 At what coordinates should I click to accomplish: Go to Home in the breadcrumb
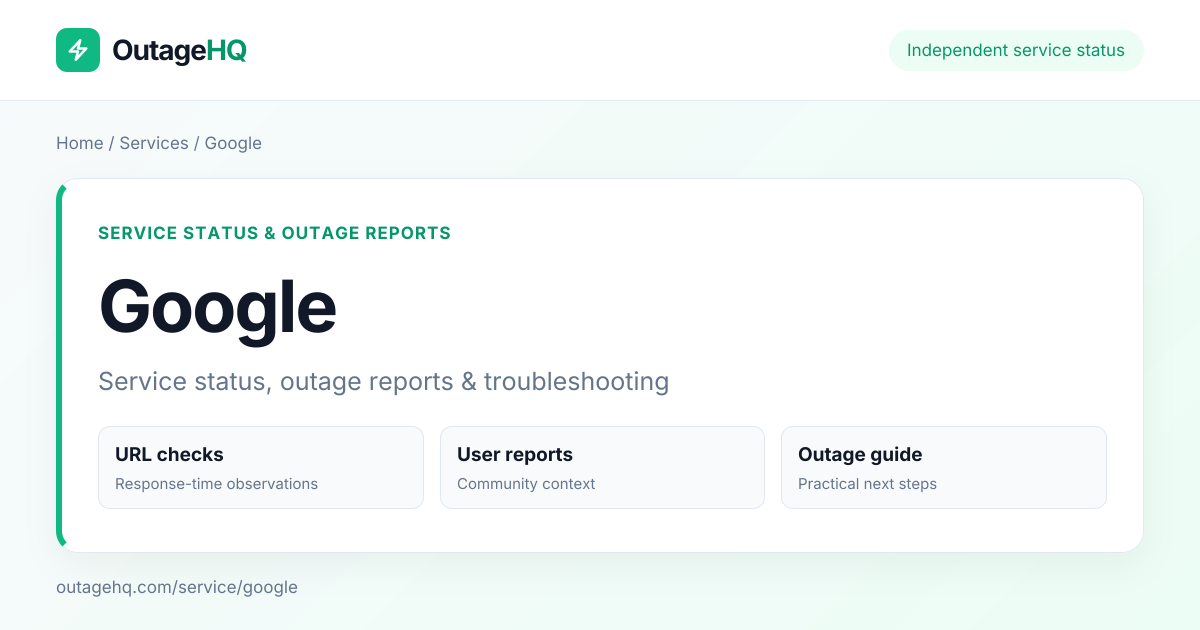[80, 143]
